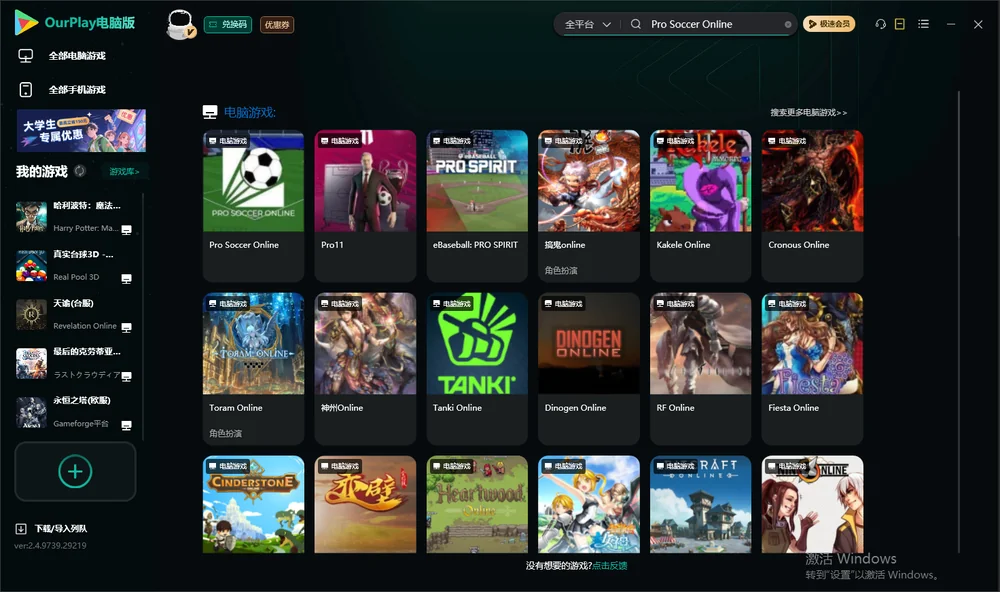Open the 赤壁 game card

pyautogui.click(x=365, y=504)
